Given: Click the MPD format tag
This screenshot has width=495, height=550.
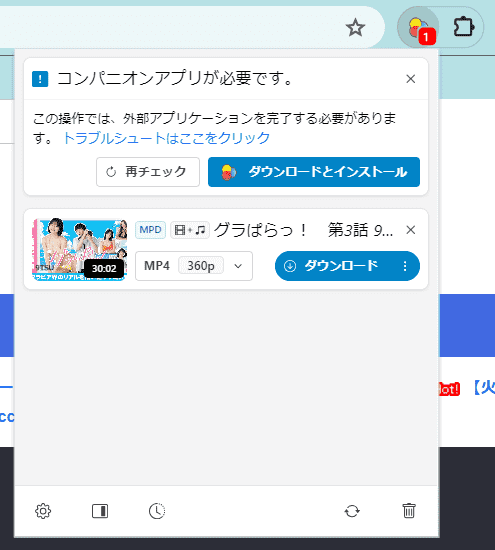Looking at the screenshot, I should pos(150,230).
